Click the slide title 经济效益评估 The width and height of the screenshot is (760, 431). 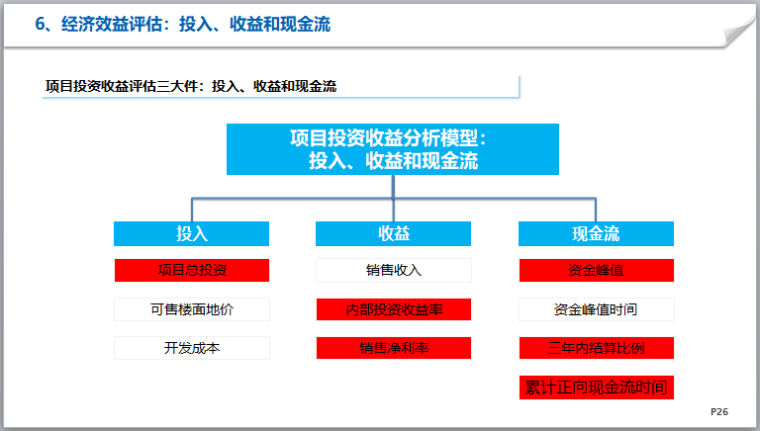click(183, 24)
